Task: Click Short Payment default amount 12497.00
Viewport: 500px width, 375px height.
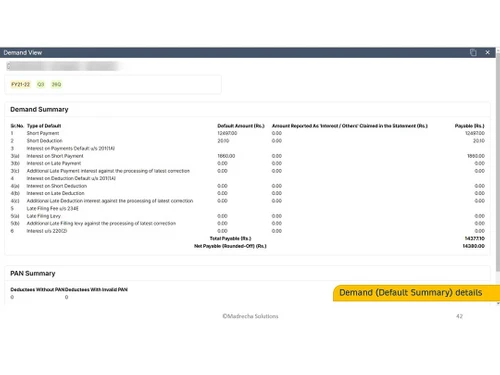Action: [227, 133]
